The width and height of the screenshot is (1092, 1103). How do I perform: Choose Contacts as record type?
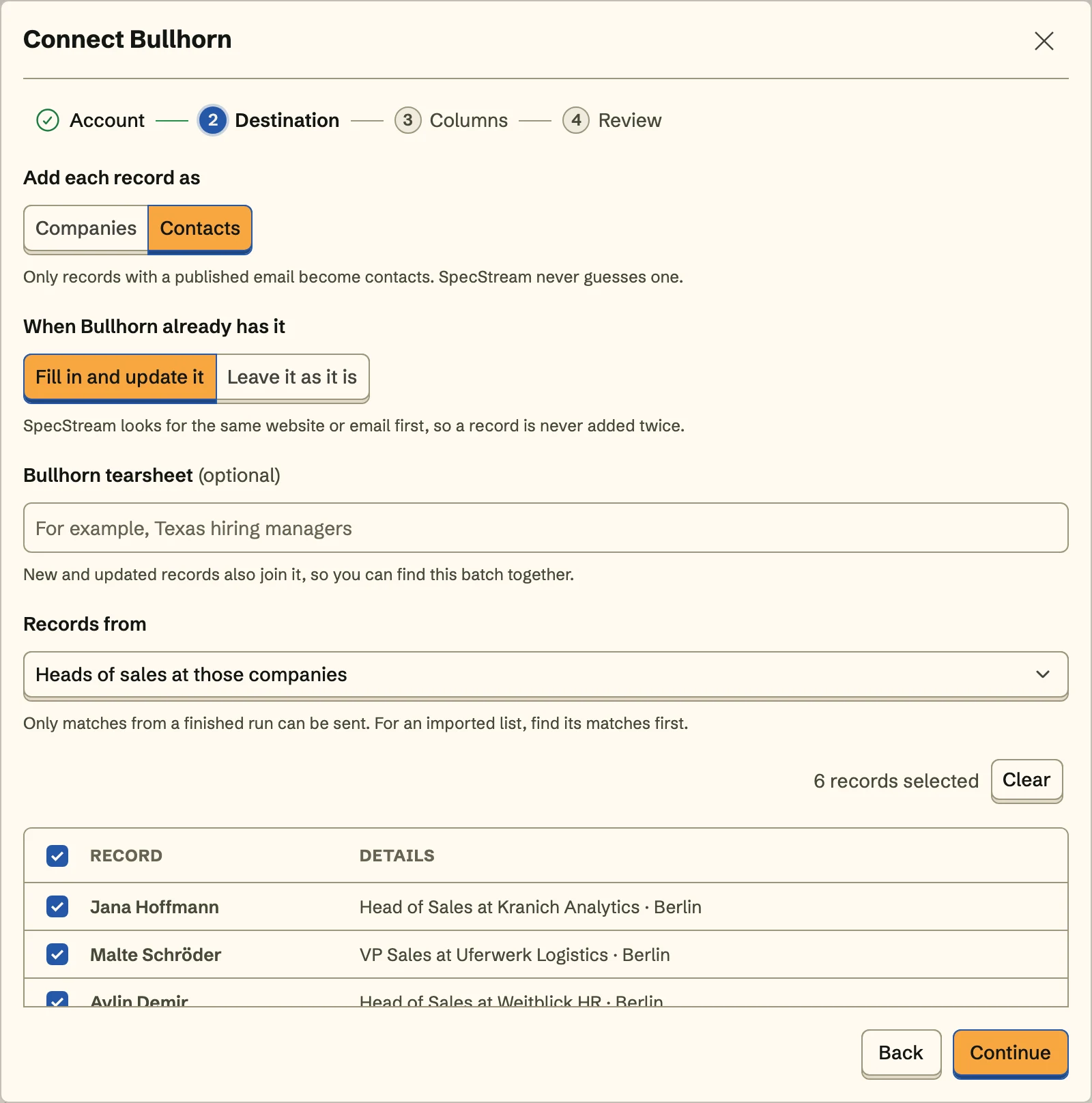click(200, 229)
